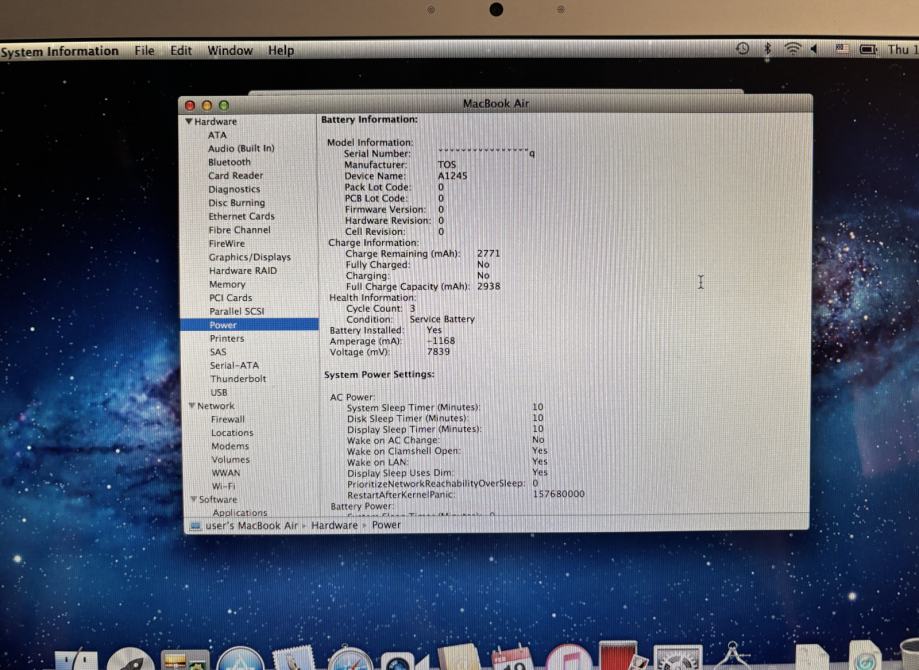This screenshot has width=919, height=670.
Task: Select FireWire in sidebar
Action: tap(227, 243)
